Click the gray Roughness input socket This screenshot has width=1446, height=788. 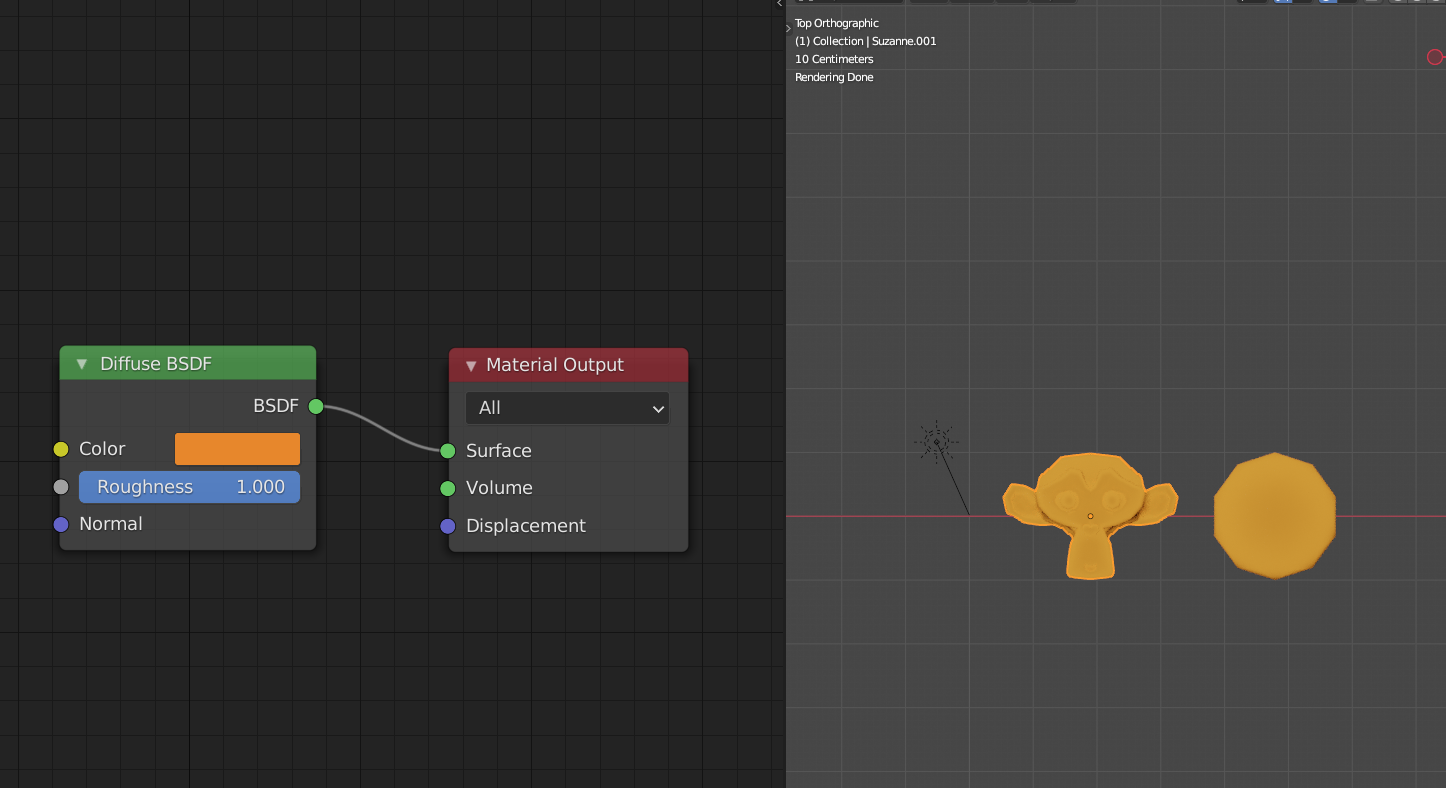pyautogui.click(x=61, y=487)
